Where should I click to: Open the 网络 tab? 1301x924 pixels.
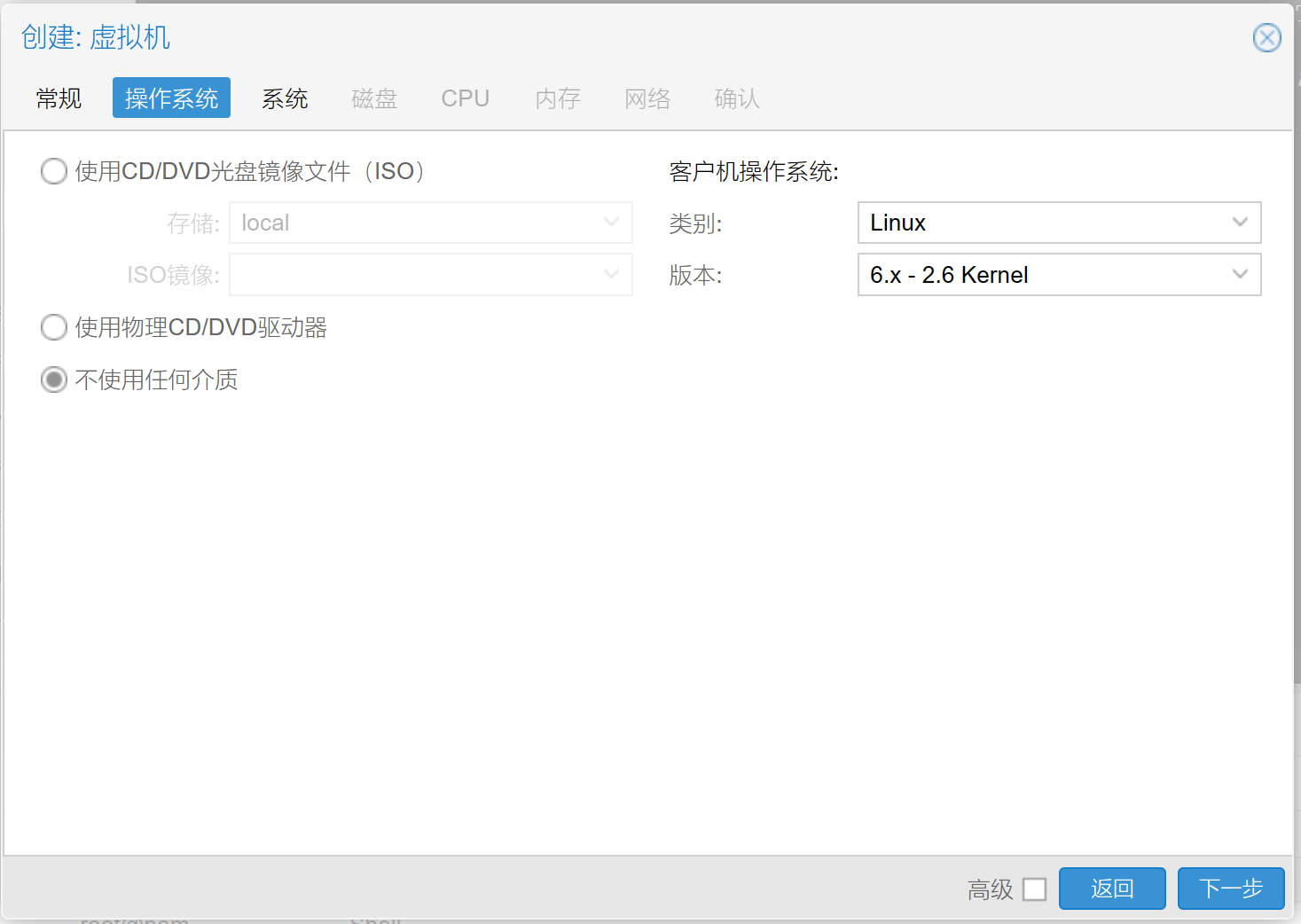click(647, 98)
